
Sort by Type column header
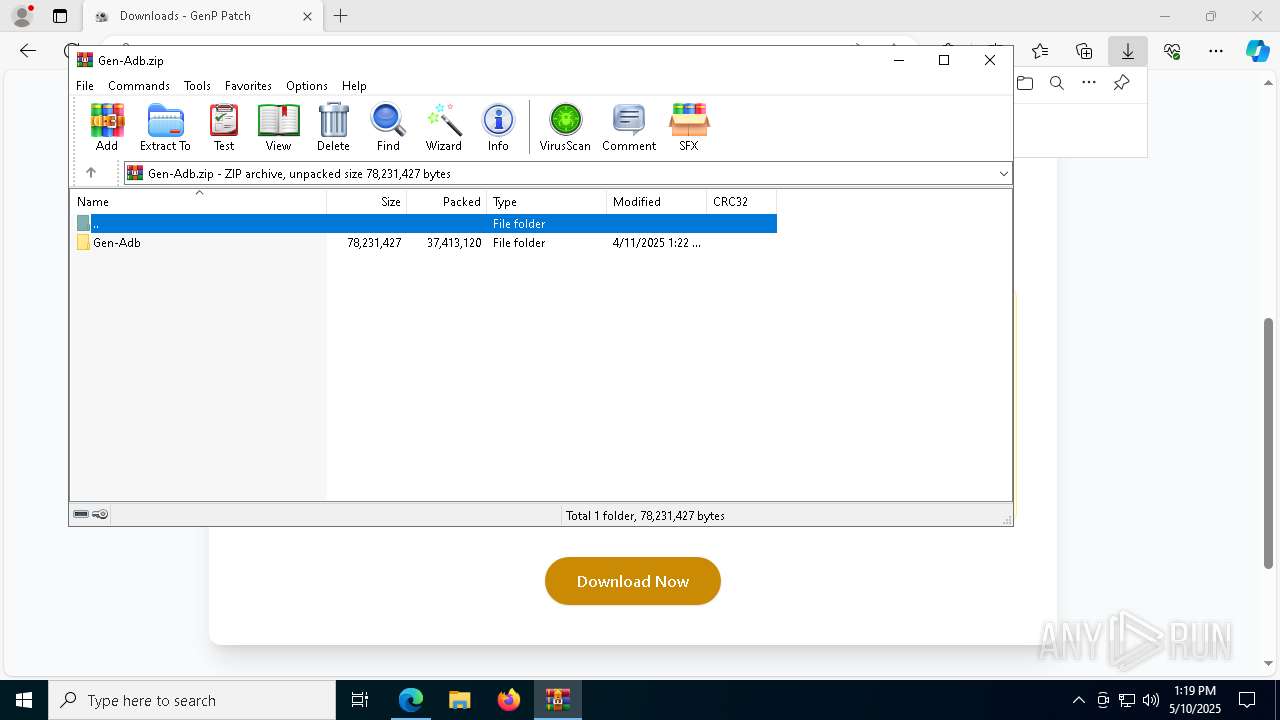click(547, 201)
